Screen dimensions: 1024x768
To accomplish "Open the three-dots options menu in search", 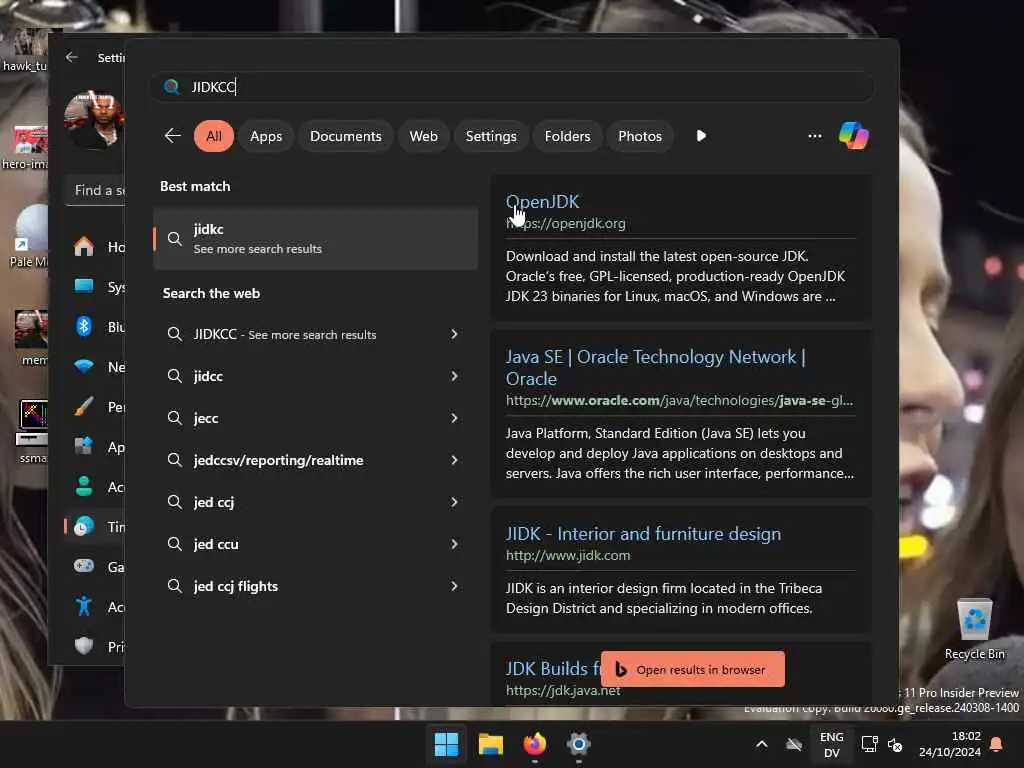I will tap(814, 136).
